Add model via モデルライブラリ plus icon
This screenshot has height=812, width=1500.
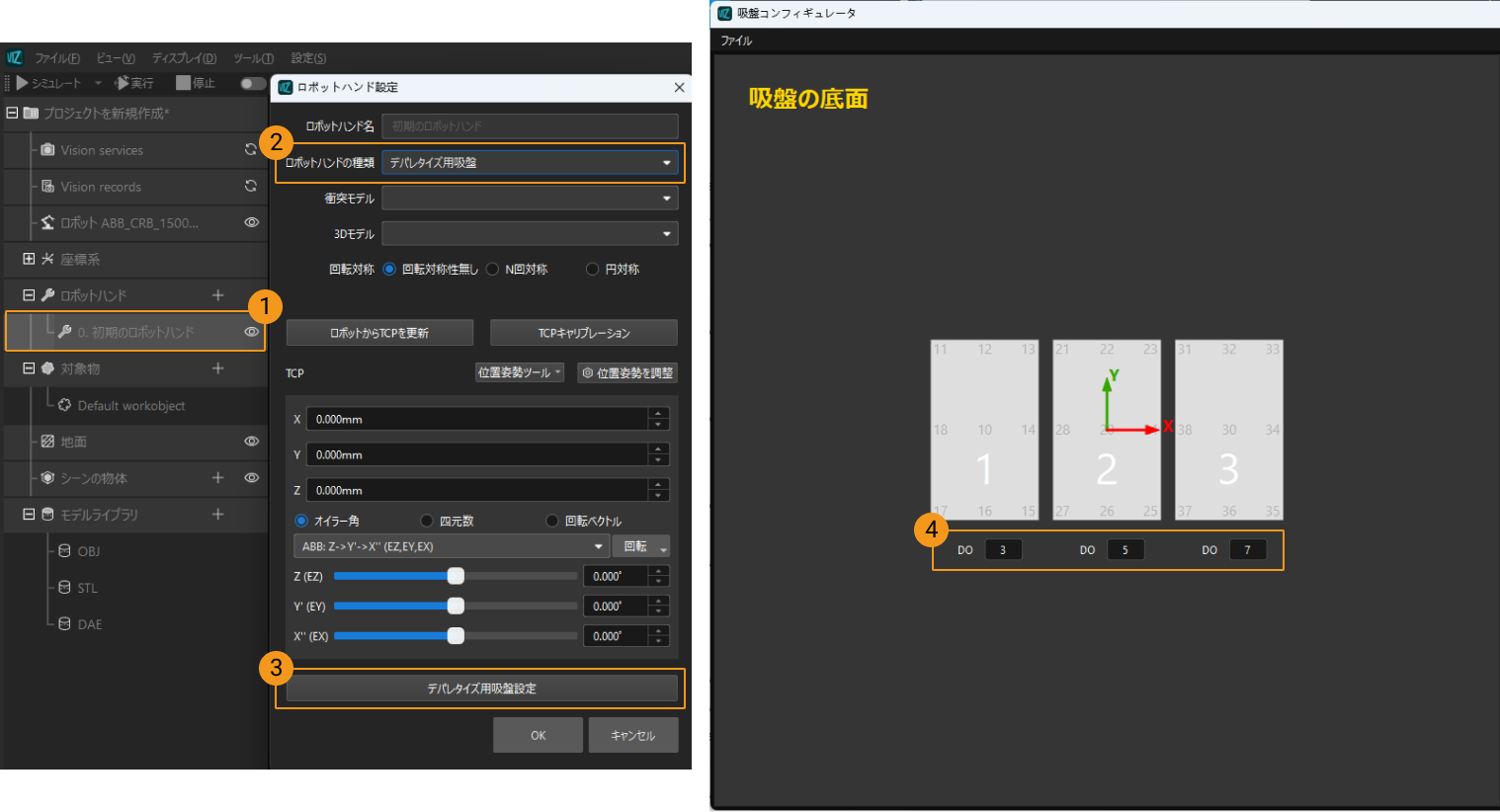(x=218, y=515)
